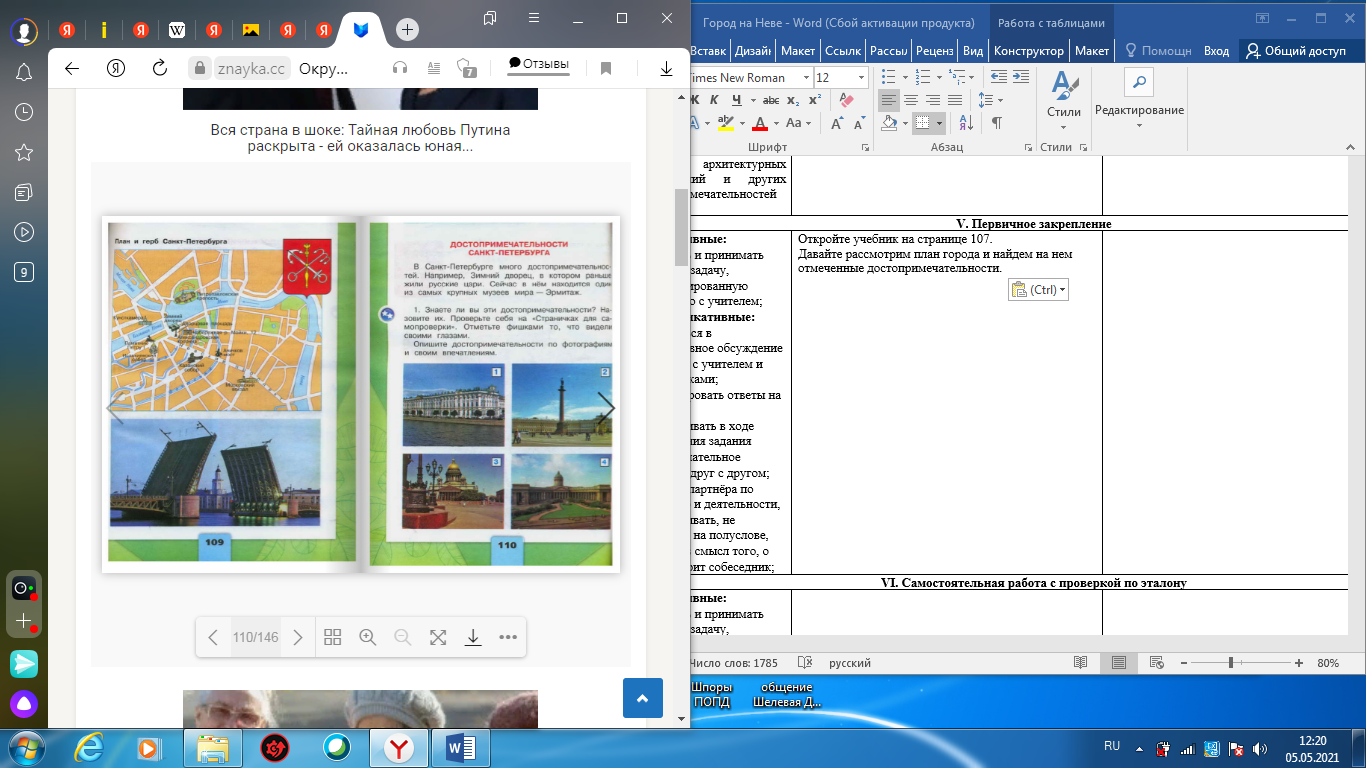Go to previous page in viewer toolbar
This screenshot has width=1366, height=768.
[213, 637]
